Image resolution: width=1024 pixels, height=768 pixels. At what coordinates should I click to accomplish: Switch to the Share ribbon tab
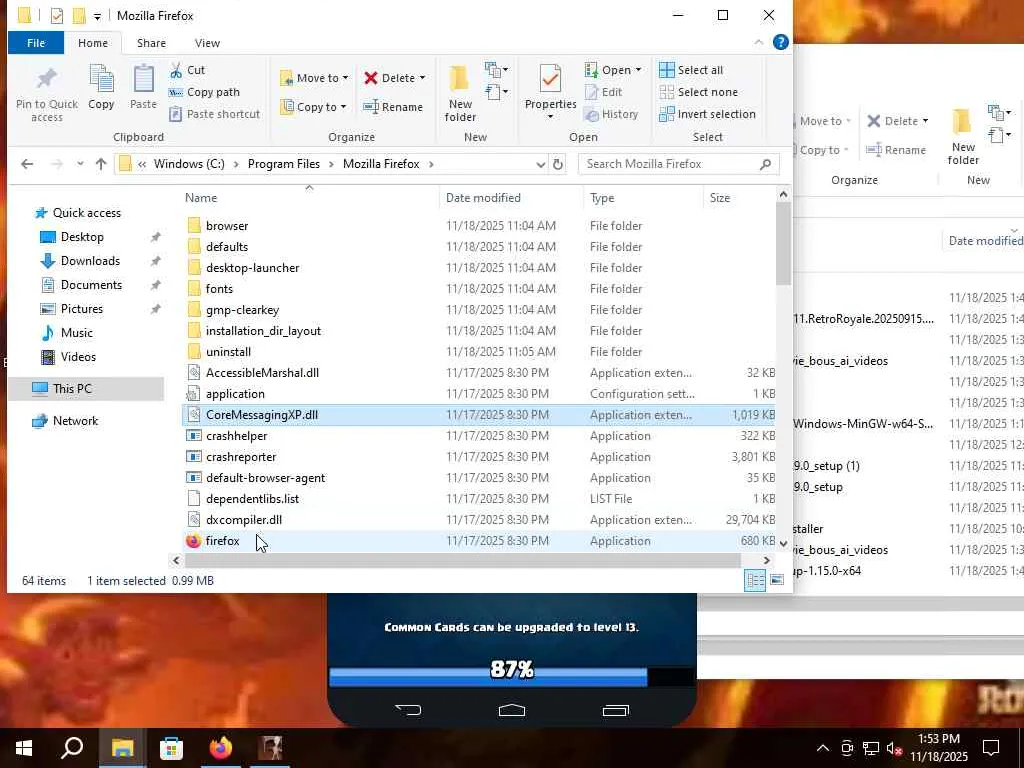[x=151, y=42]
